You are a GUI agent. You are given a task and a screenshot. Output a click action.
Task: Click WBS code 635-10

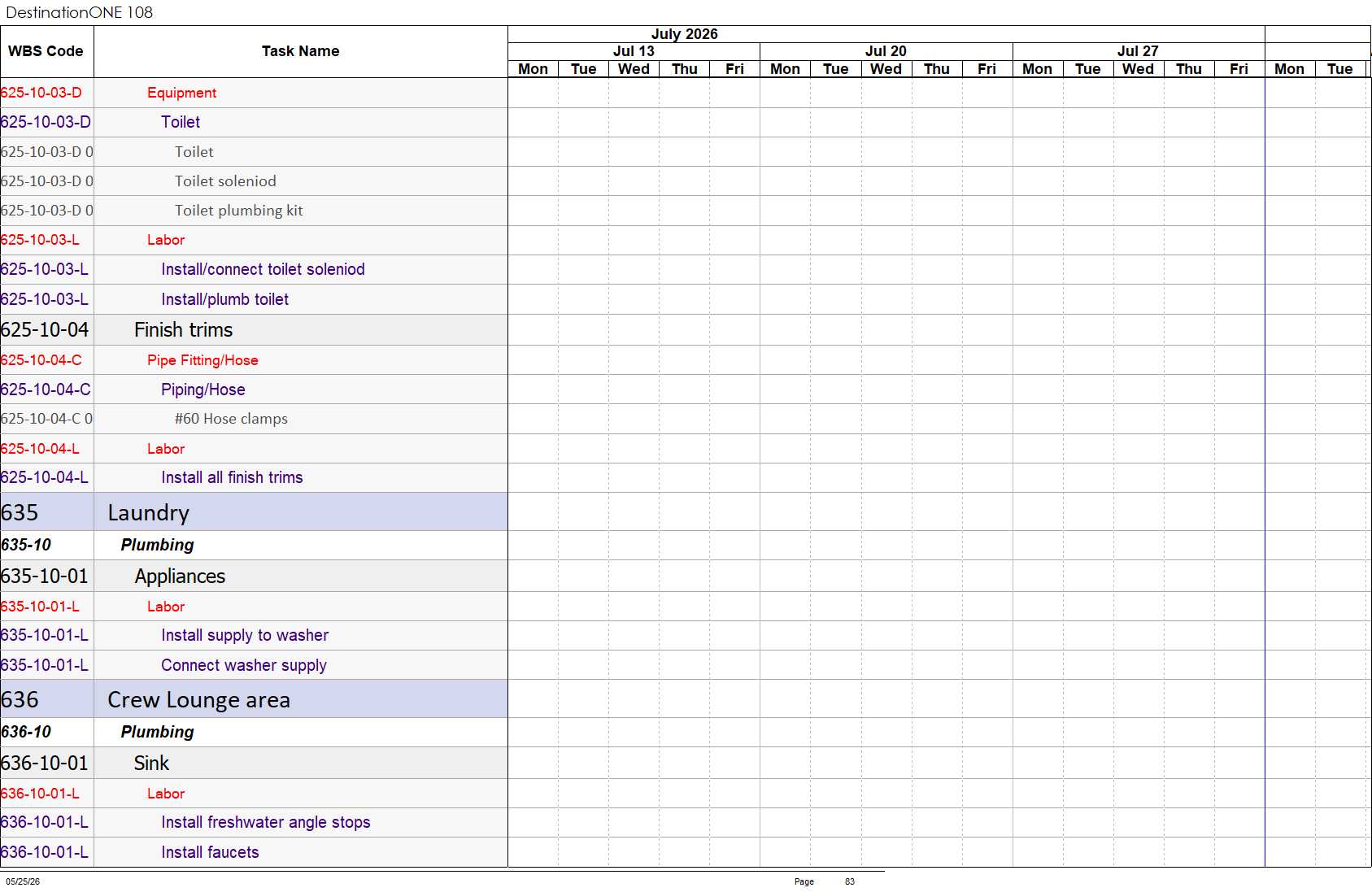(26, 545)
